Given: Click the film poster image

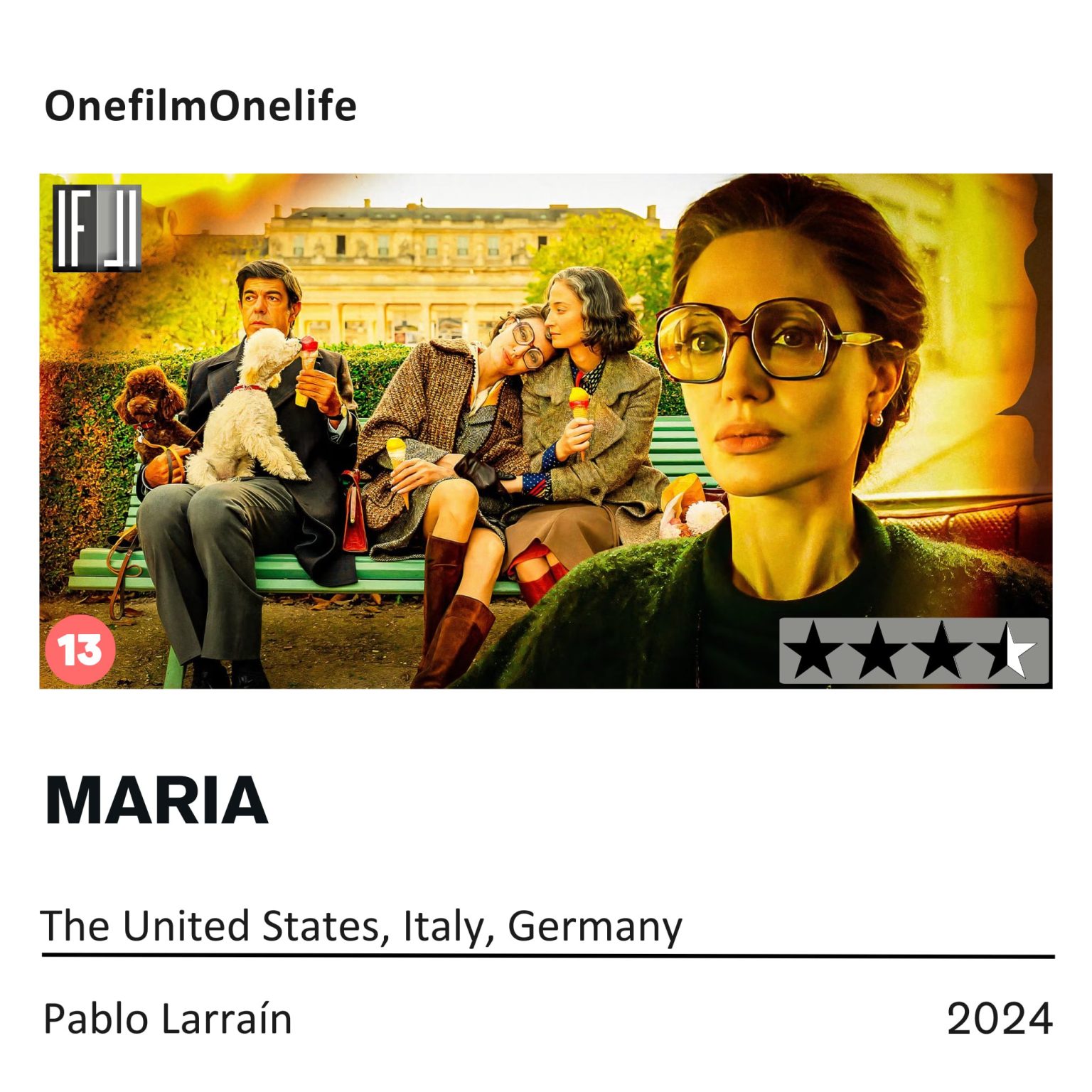Looking at the screenshot, I should pyautogui.click(x=546, y=431).
